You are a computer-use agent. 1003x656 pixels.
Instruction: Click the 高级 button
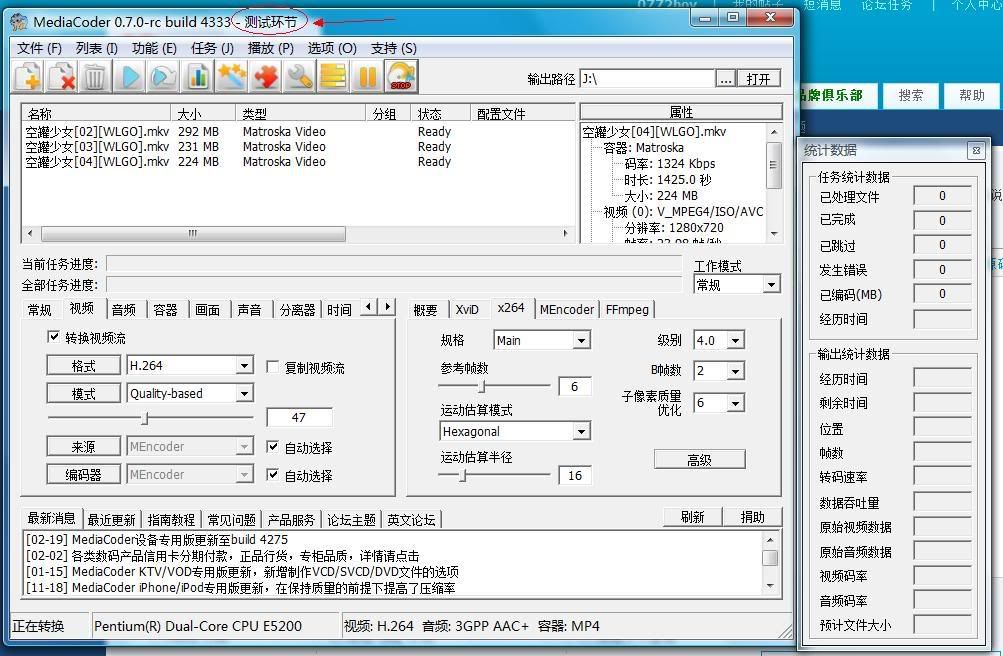699,460
